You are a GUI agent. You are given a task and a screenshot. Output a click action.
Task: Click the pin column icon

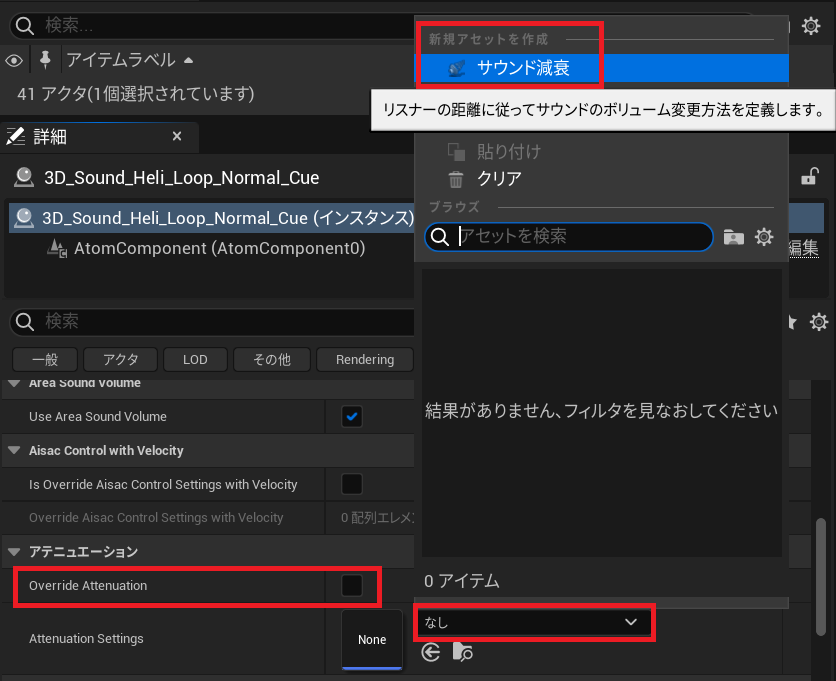[x=45, y=60]
